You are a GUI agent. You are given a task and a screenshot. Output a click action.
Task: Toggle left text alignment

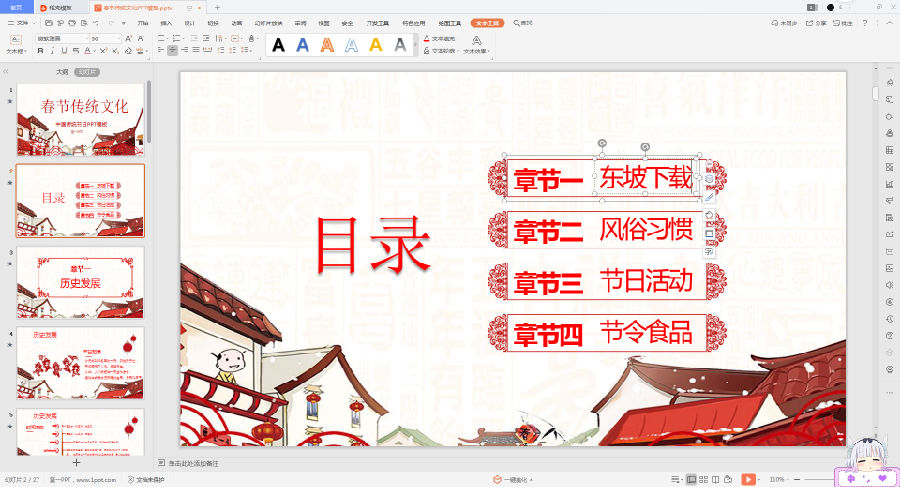click(161, 51)
